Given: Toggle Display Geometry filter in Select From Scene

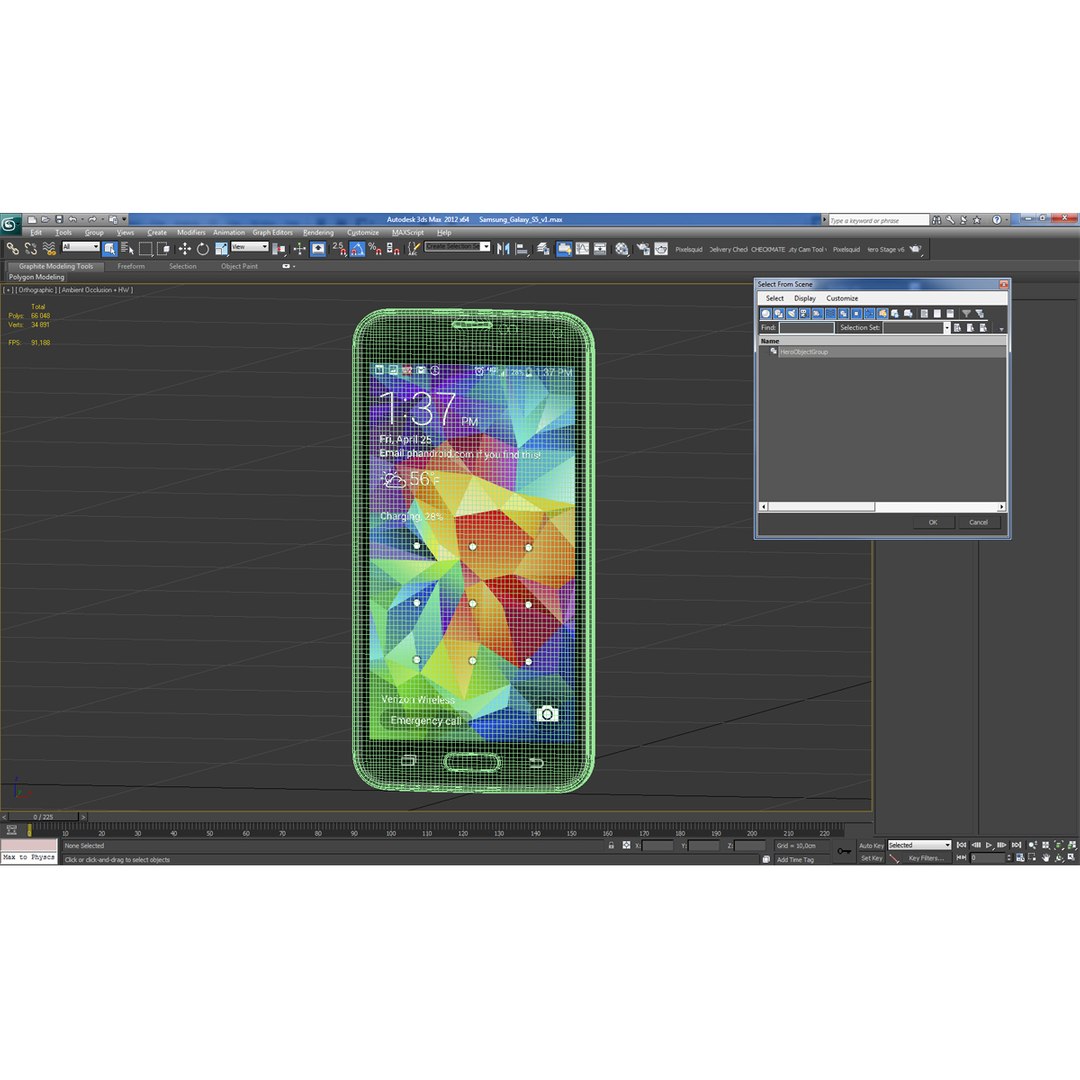Looking at the screenshot, I should click(x=765, y=313).
